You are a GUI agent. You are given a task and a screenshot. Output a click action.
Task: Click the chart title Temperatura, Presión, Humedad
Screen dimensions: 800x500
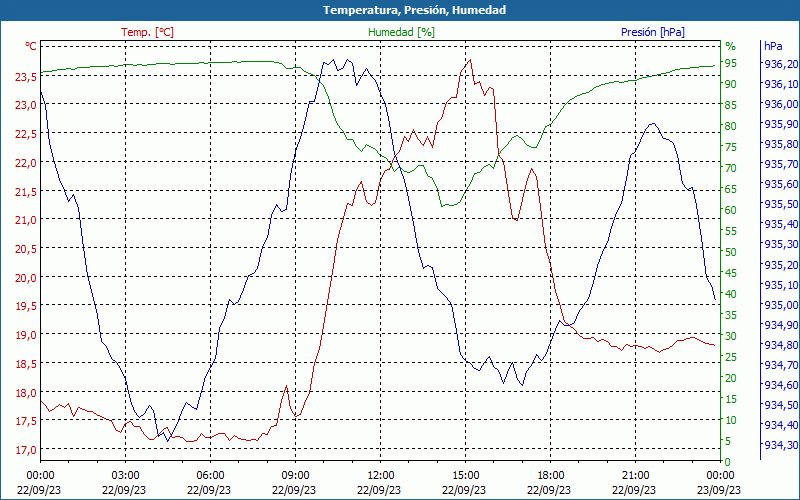414,10
